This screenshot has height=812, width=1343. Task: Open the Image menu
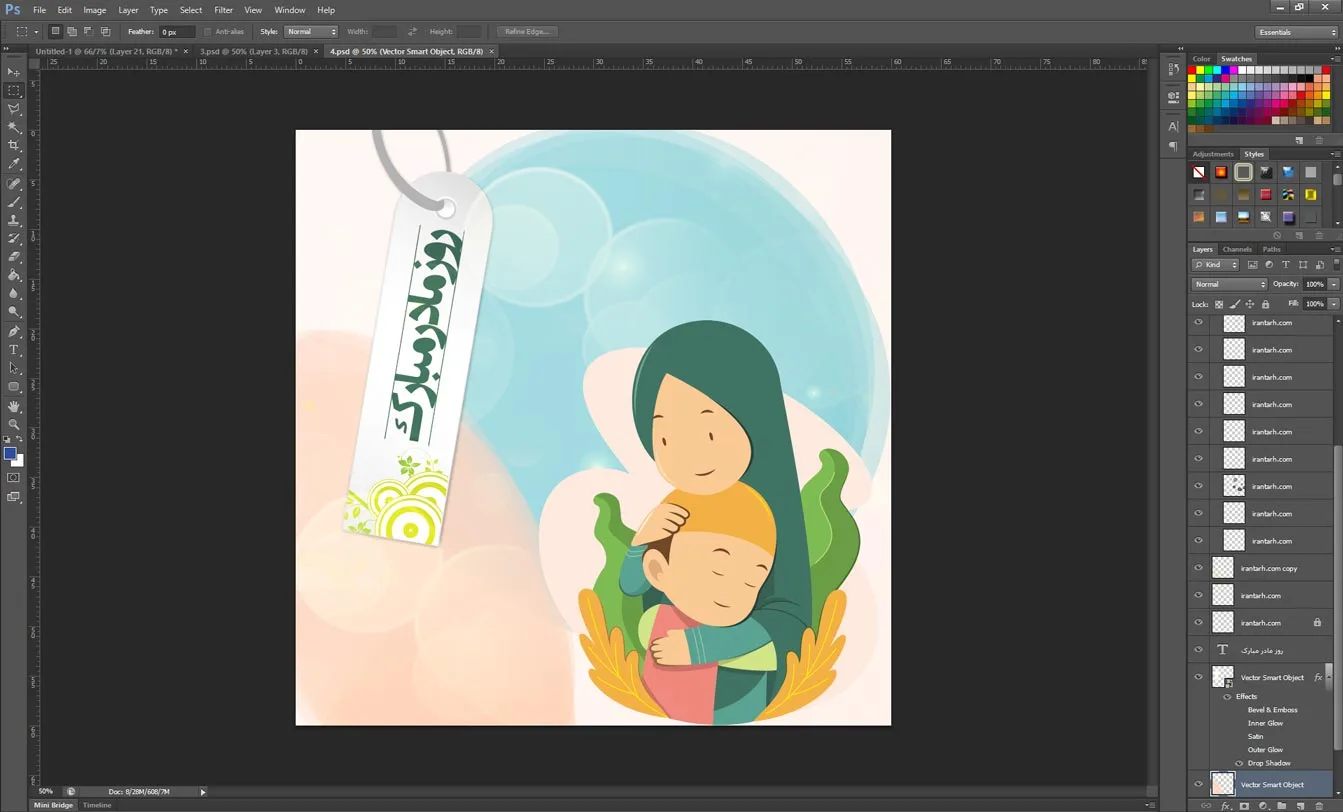click(x=95, y=10)
